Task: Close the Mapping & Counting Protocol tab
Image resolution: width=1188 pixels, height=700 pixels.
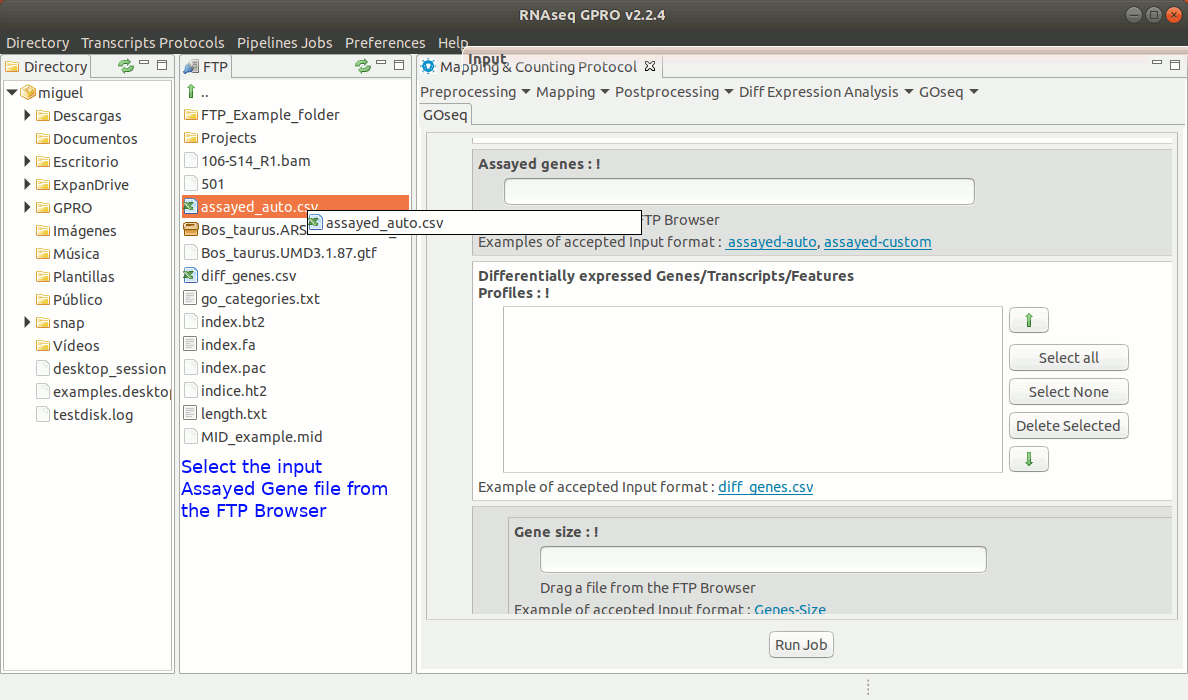Action: 649,67
